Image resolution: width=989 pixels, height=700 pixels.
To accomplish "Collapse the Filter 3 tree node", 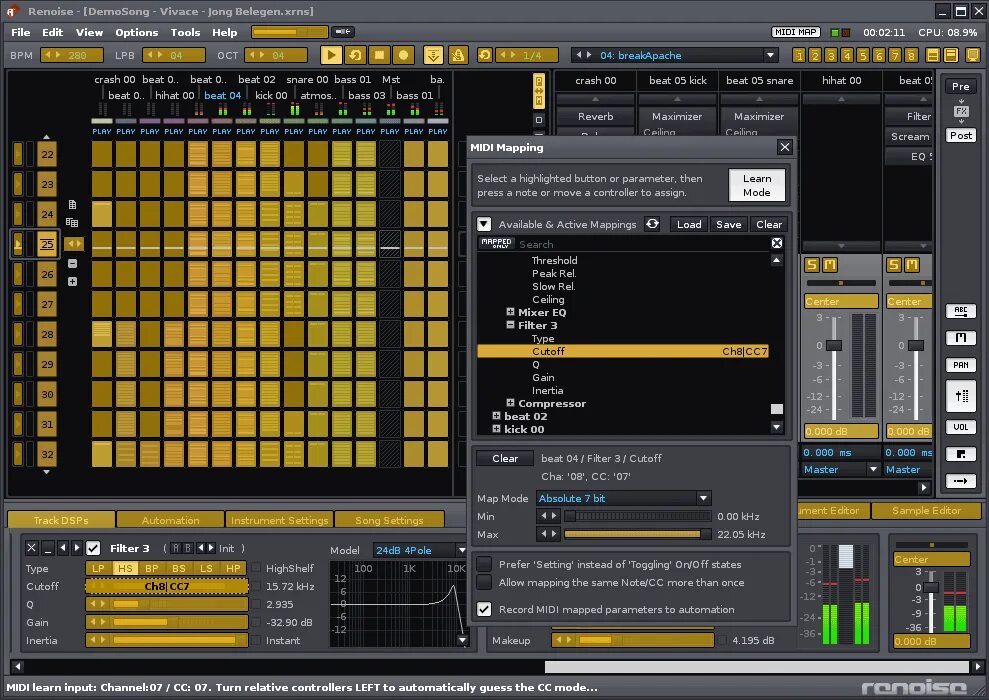I will (x=511, y=326).
